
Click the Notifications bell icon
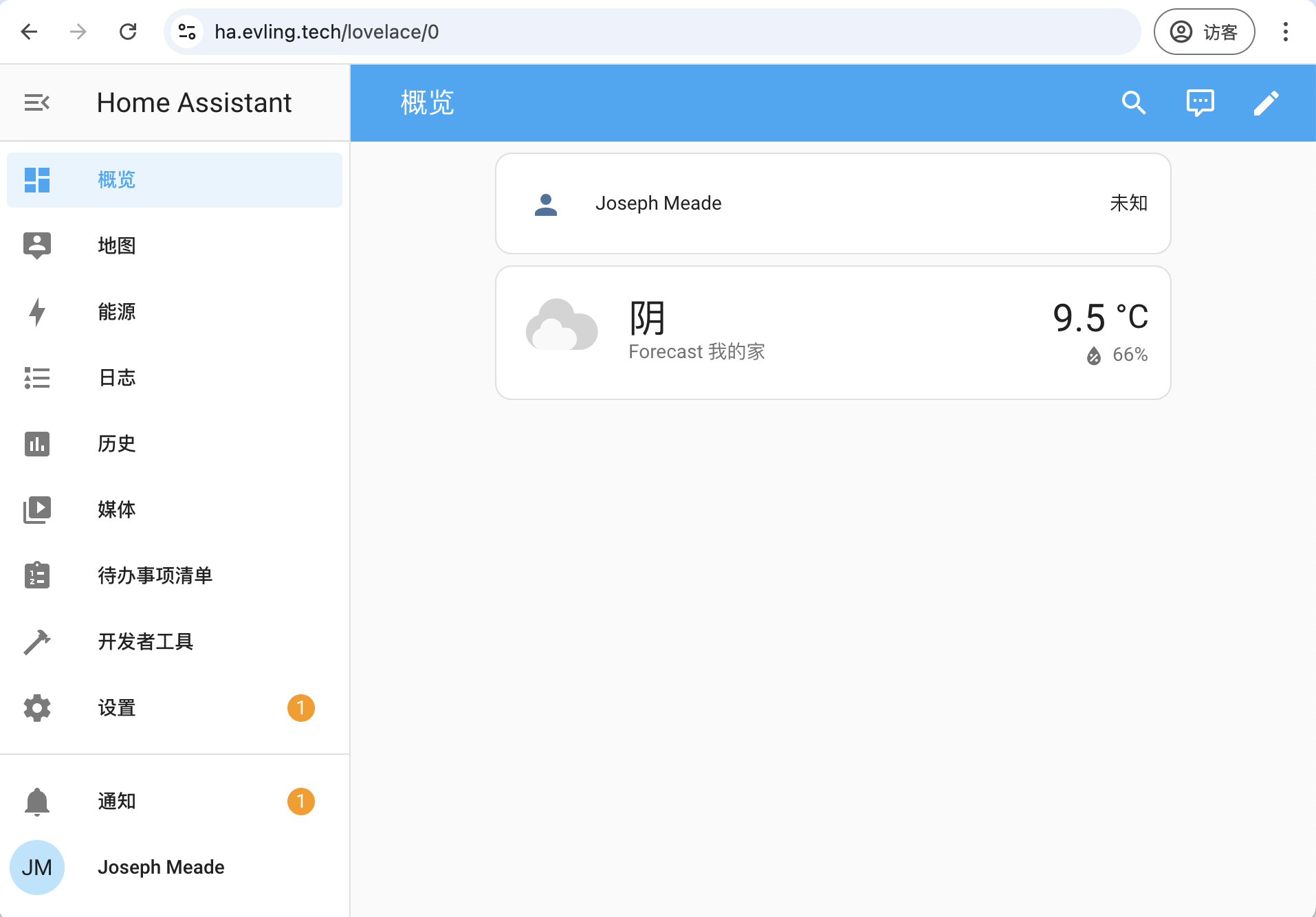37,802
